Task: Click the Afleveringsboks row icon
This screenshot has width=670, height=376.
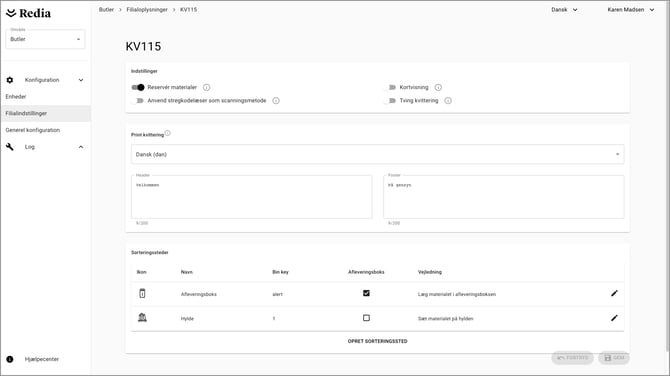Action: [142, 294]
